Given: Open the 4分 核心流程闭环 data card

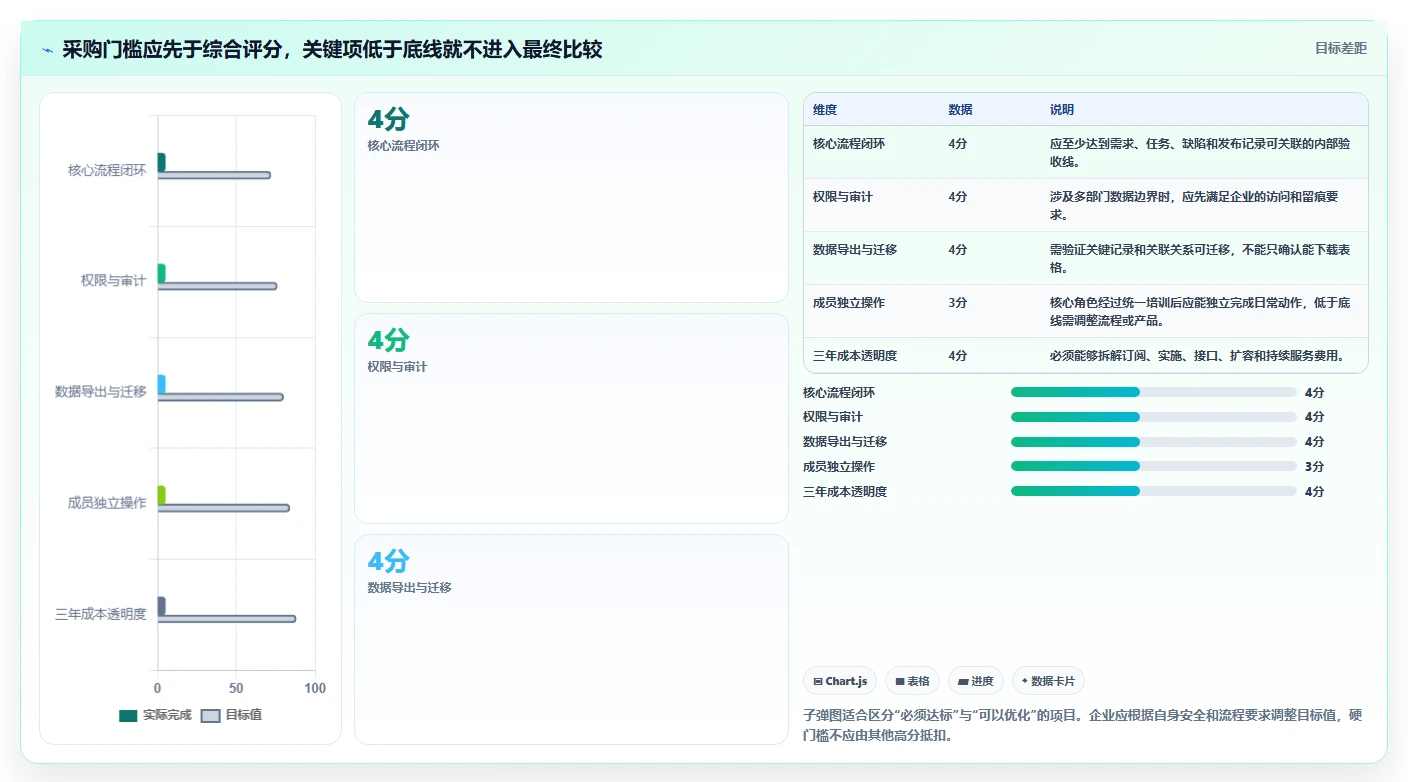Looking at the screenshot, I should (x=571, y=197).
